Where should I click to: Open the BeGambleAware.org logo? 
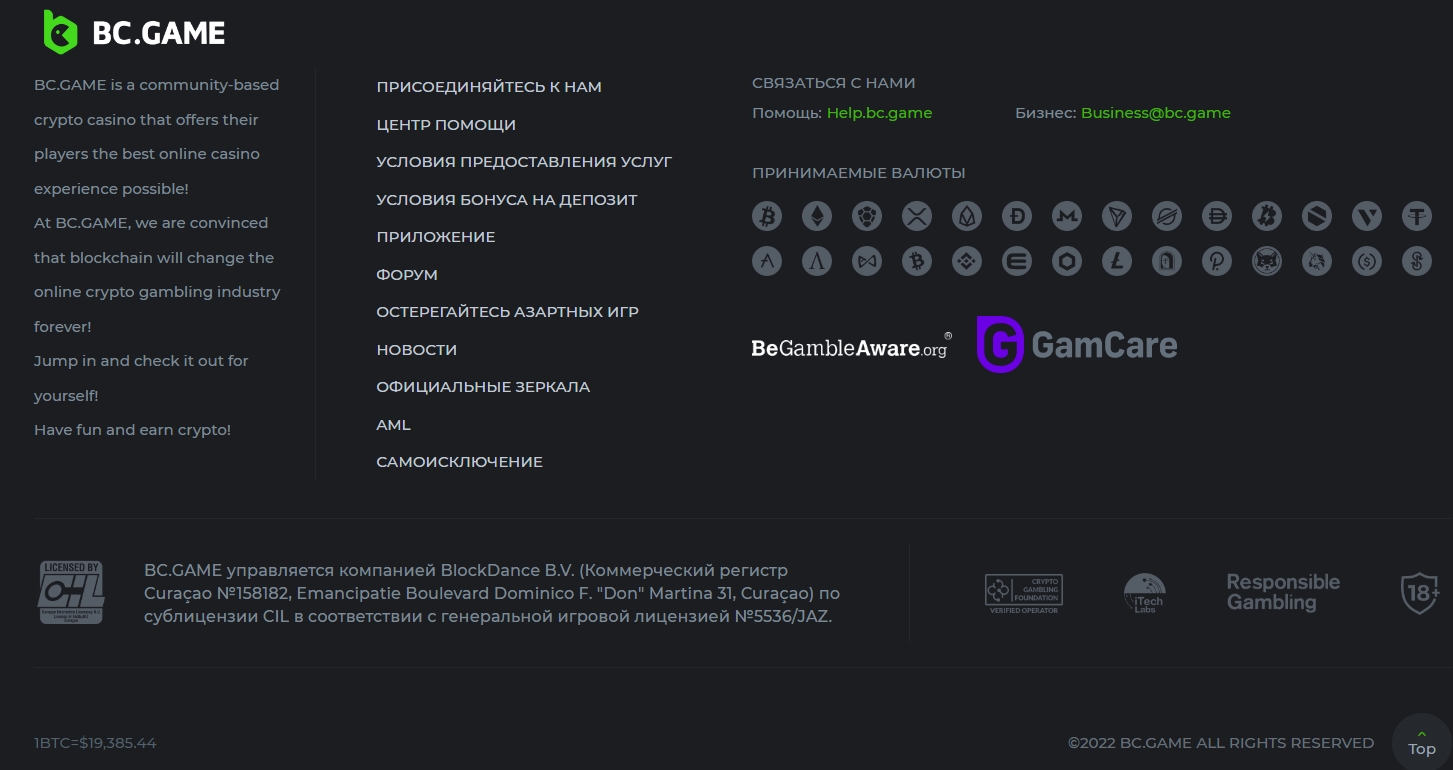[x=851, y=346]
